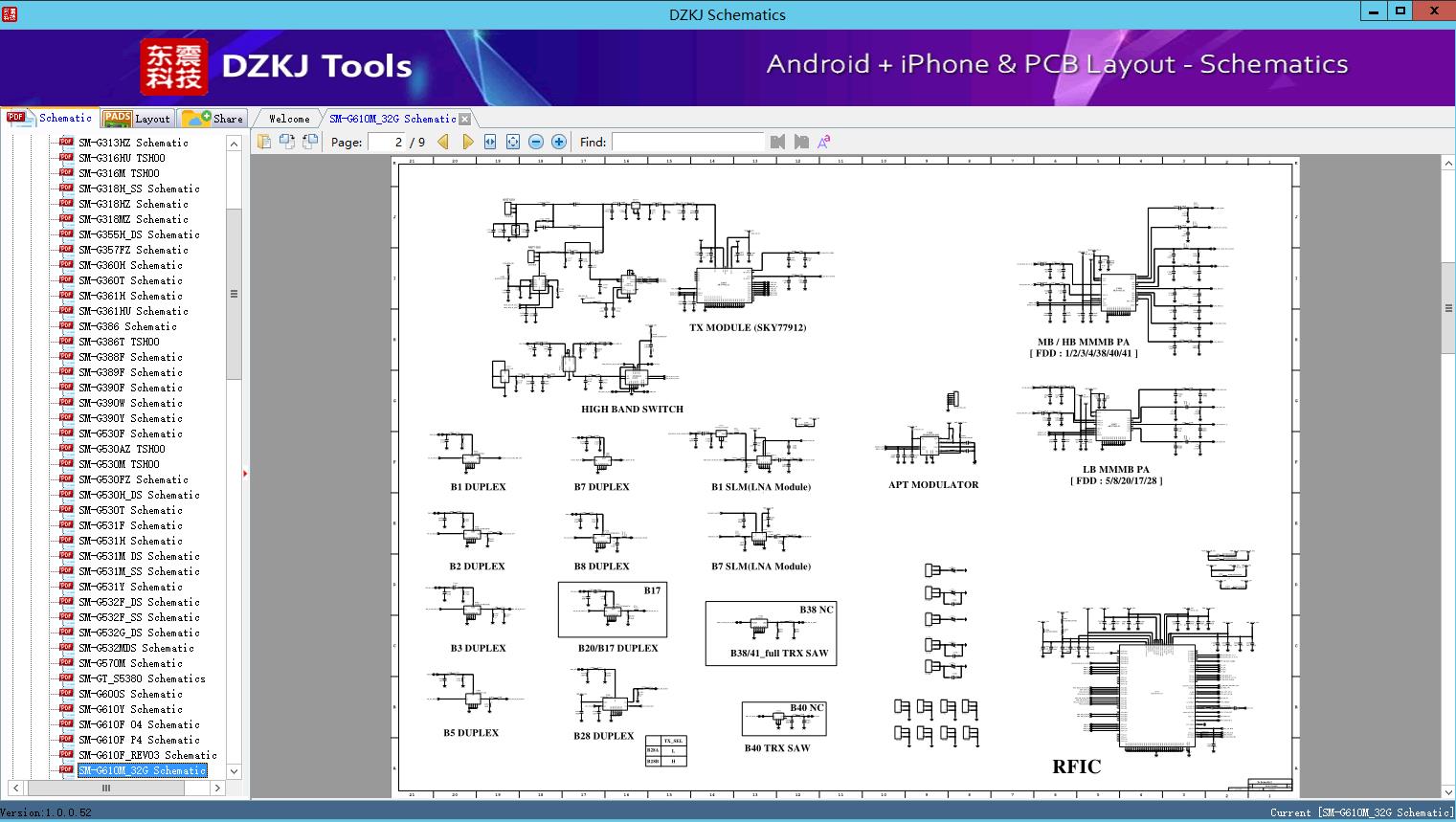Viewport: 1456px width, 822px height.
Task: Open SM-G610F O4 Schematic entry
Action: 139,724
